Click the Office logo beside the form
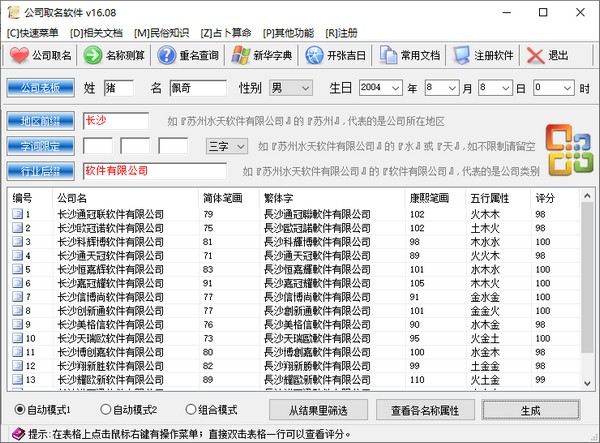600x443 pixels. pyautogui.click(x=569, y=150)
